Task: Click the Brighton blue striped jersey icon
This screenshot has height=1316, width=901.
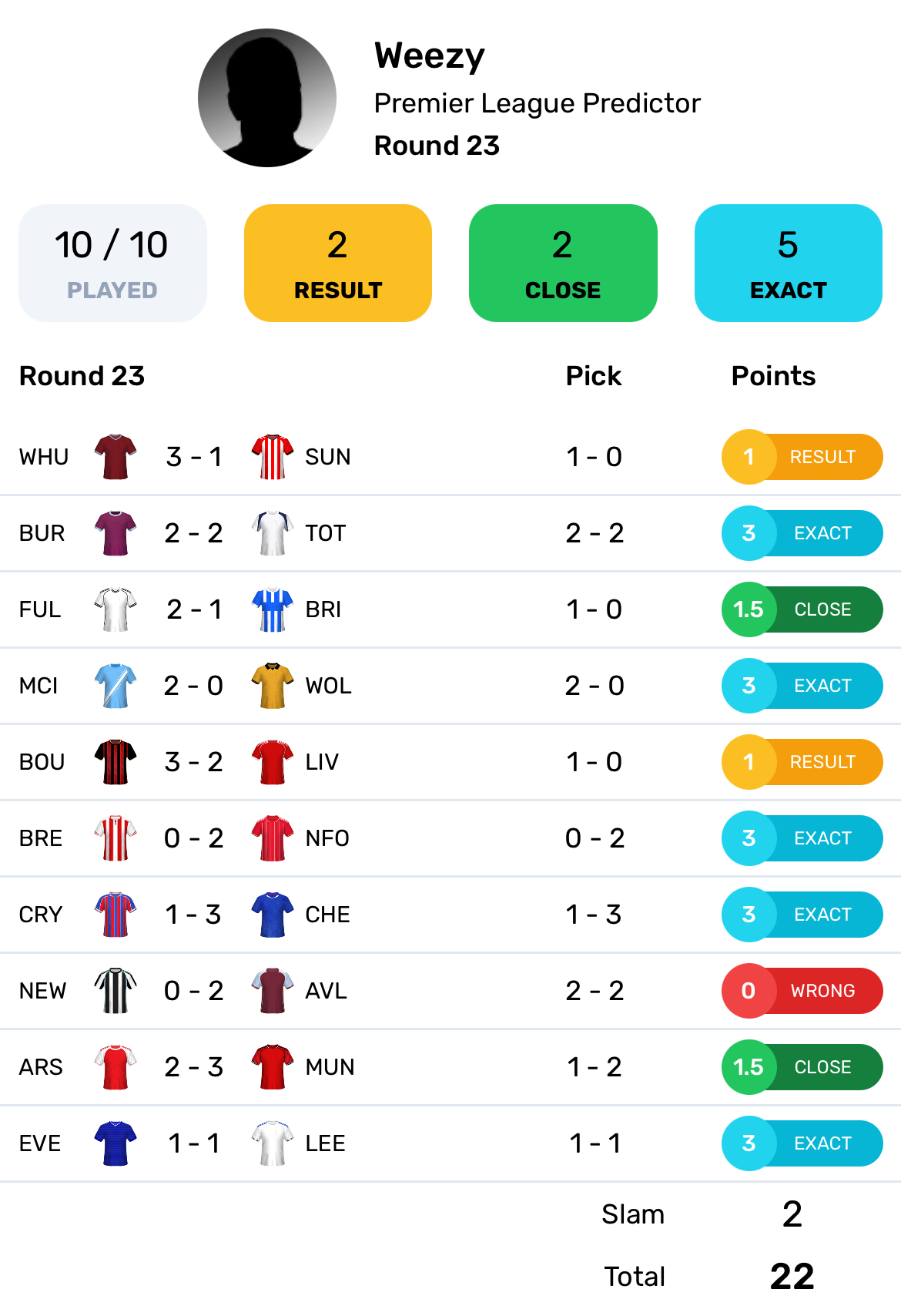Action: coord(273,609)
